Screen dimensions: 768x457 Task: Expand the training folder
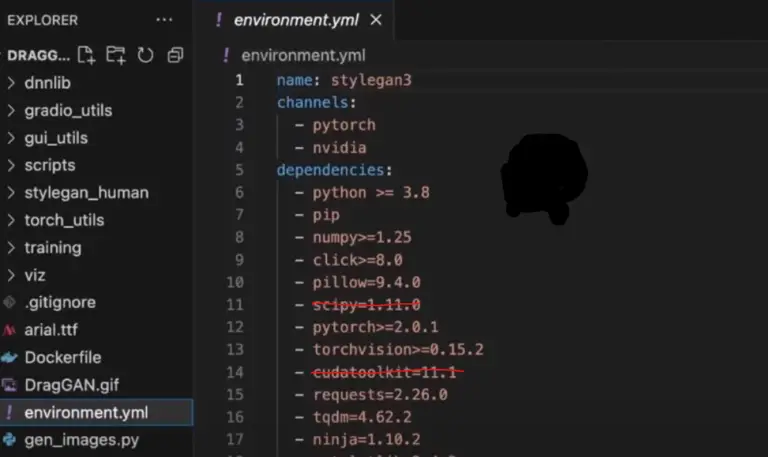coord(52,247)
